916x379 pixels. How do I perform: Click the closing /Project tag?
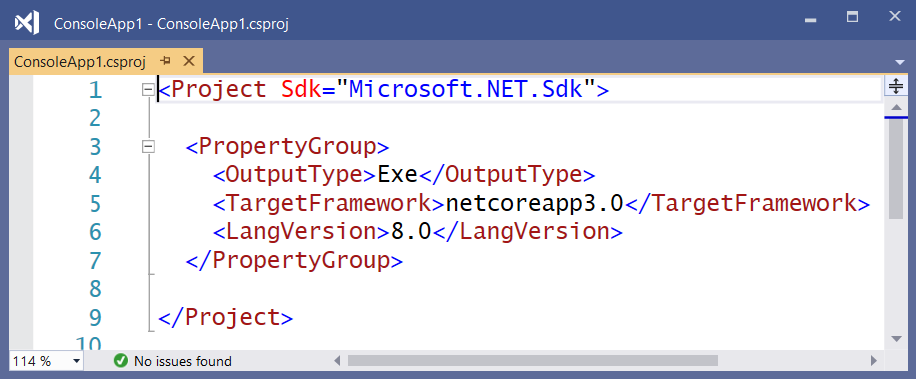coord(225,318)
